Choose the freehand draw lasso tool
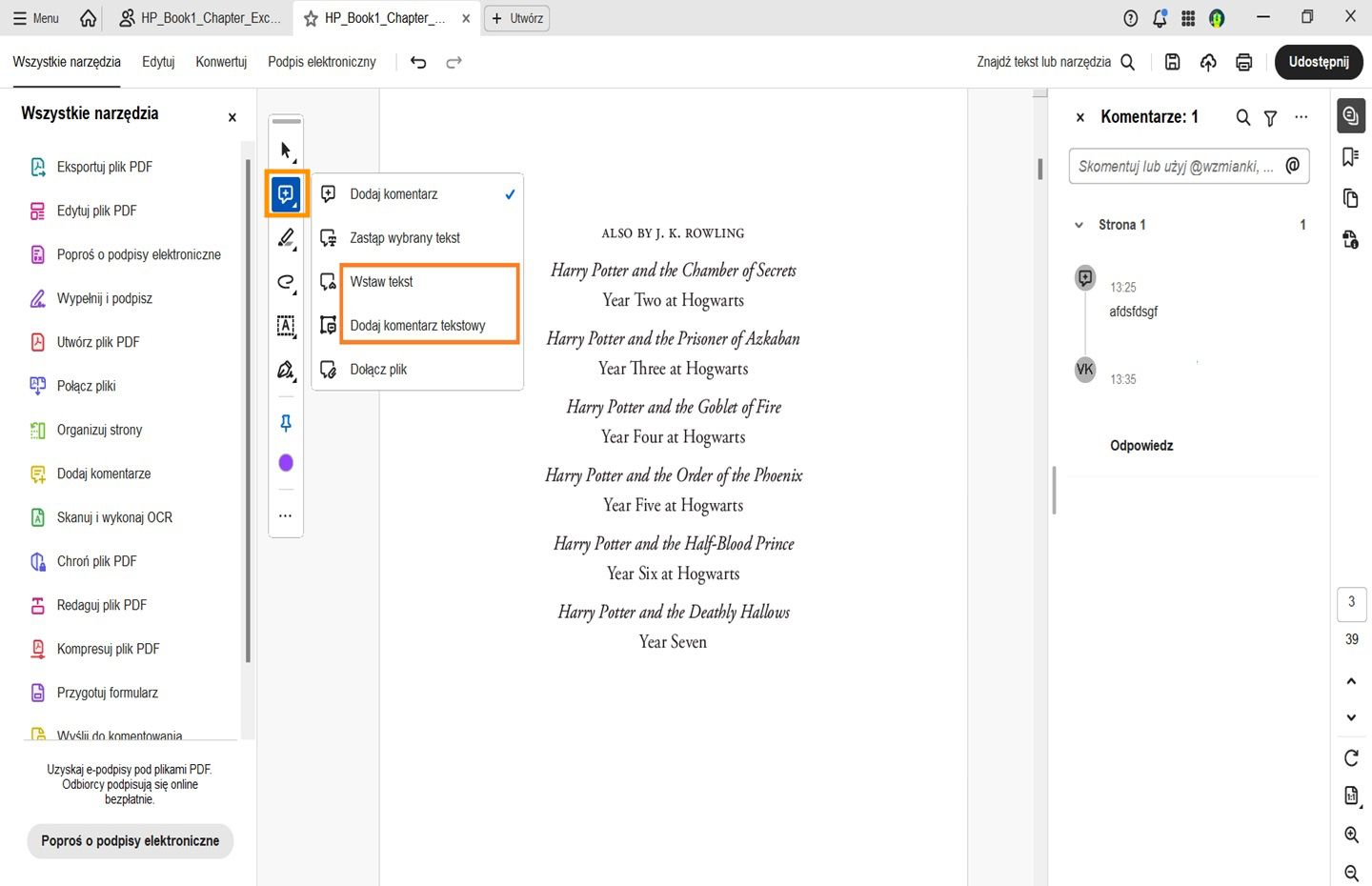Image resolution: width=1372 pixels, height=886 pixels. coord(286,282)
